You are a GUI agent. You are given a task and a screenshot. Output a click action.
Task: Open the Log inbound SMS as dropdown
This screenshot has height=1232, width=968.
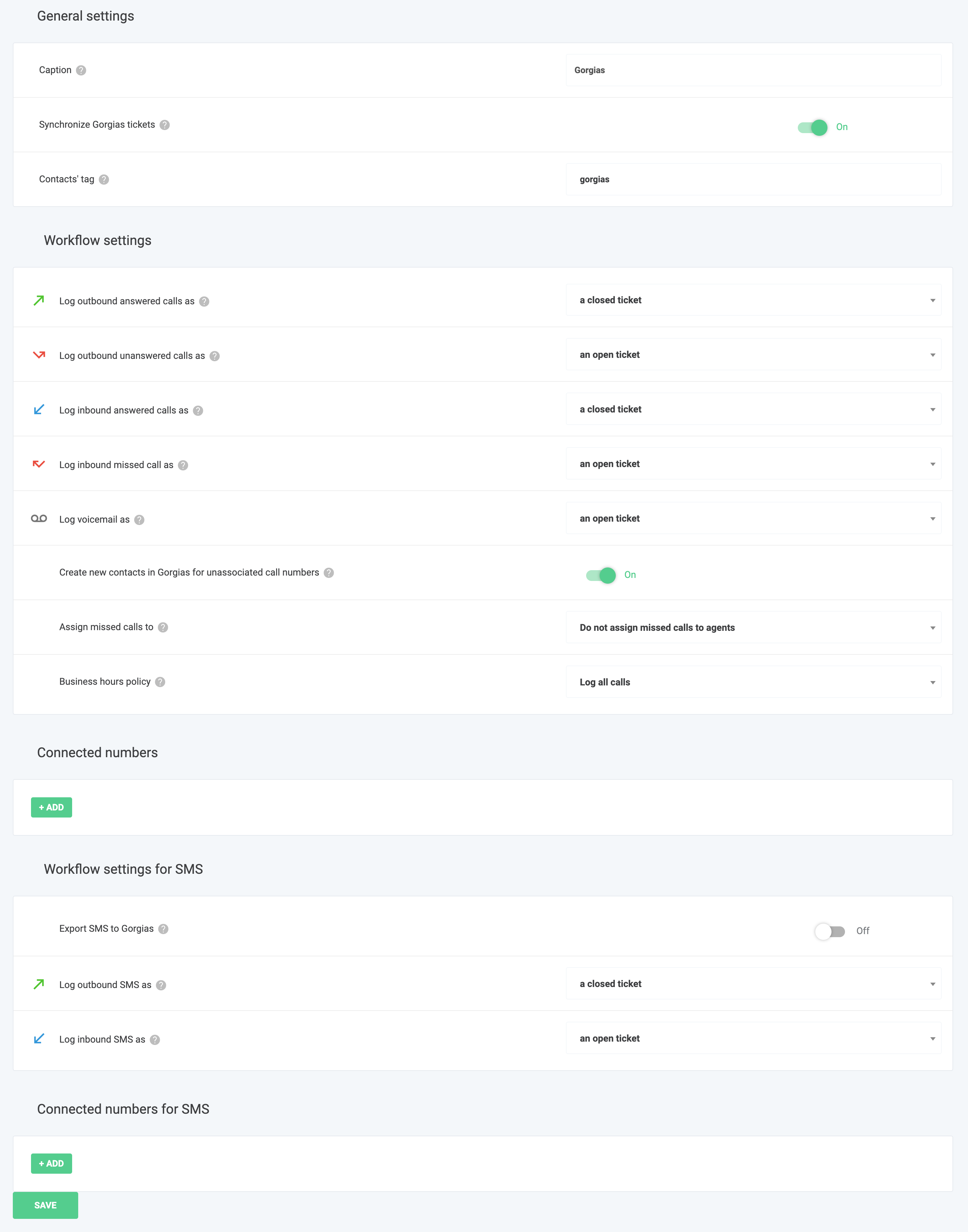point(753,1038)
